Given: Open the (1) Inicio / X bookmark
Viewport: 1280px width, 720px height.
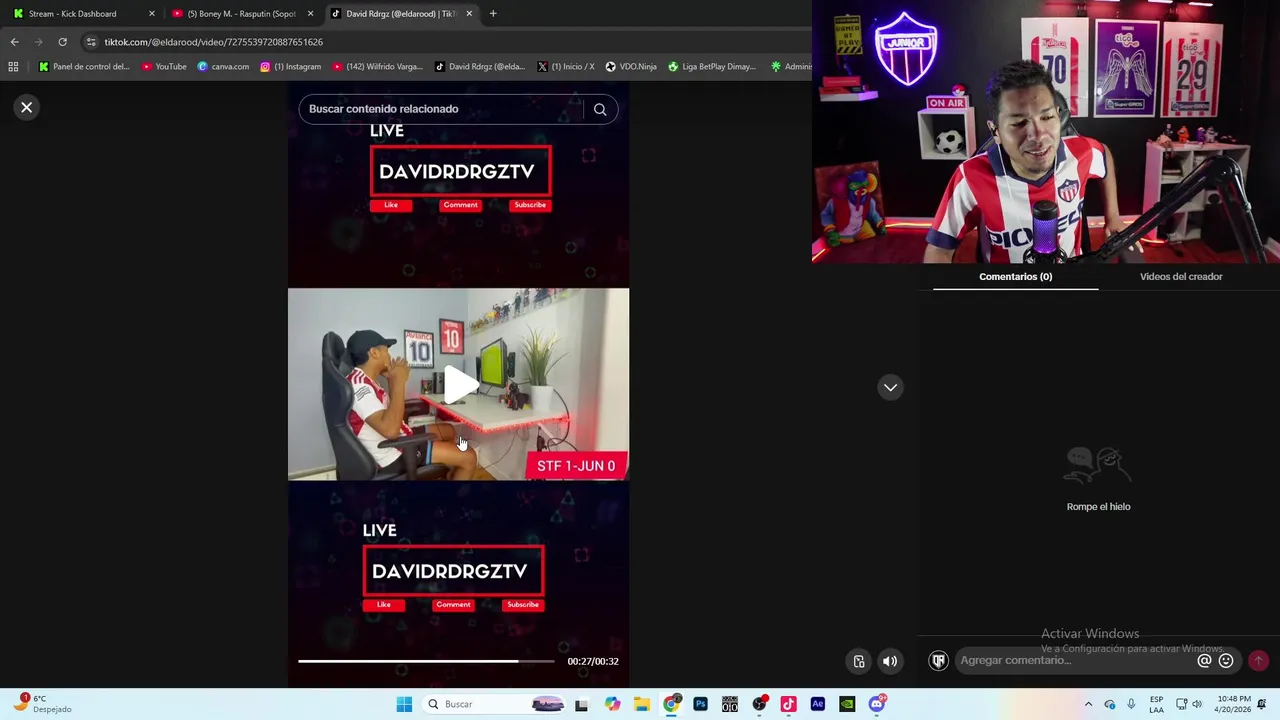Looking at the screenshot, I should point(565,67).
